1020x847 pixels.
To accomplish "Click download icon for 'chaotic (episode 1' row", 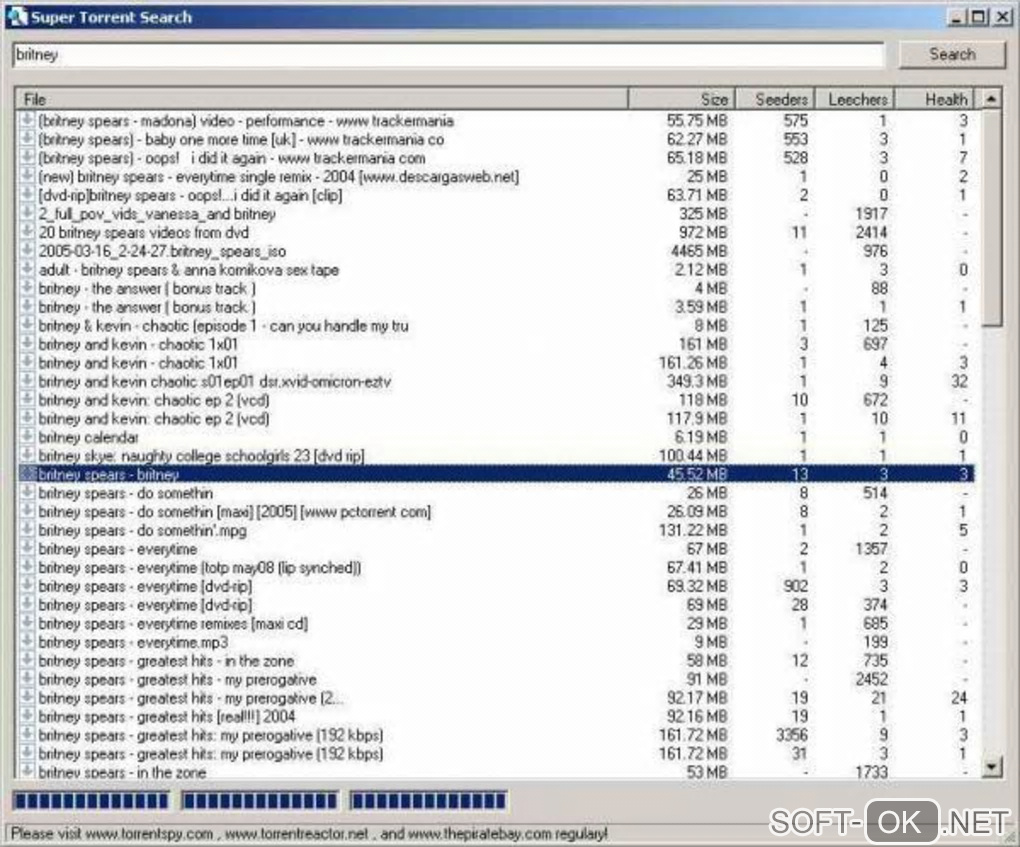I will pyautogui.click(x=27, y=325).
